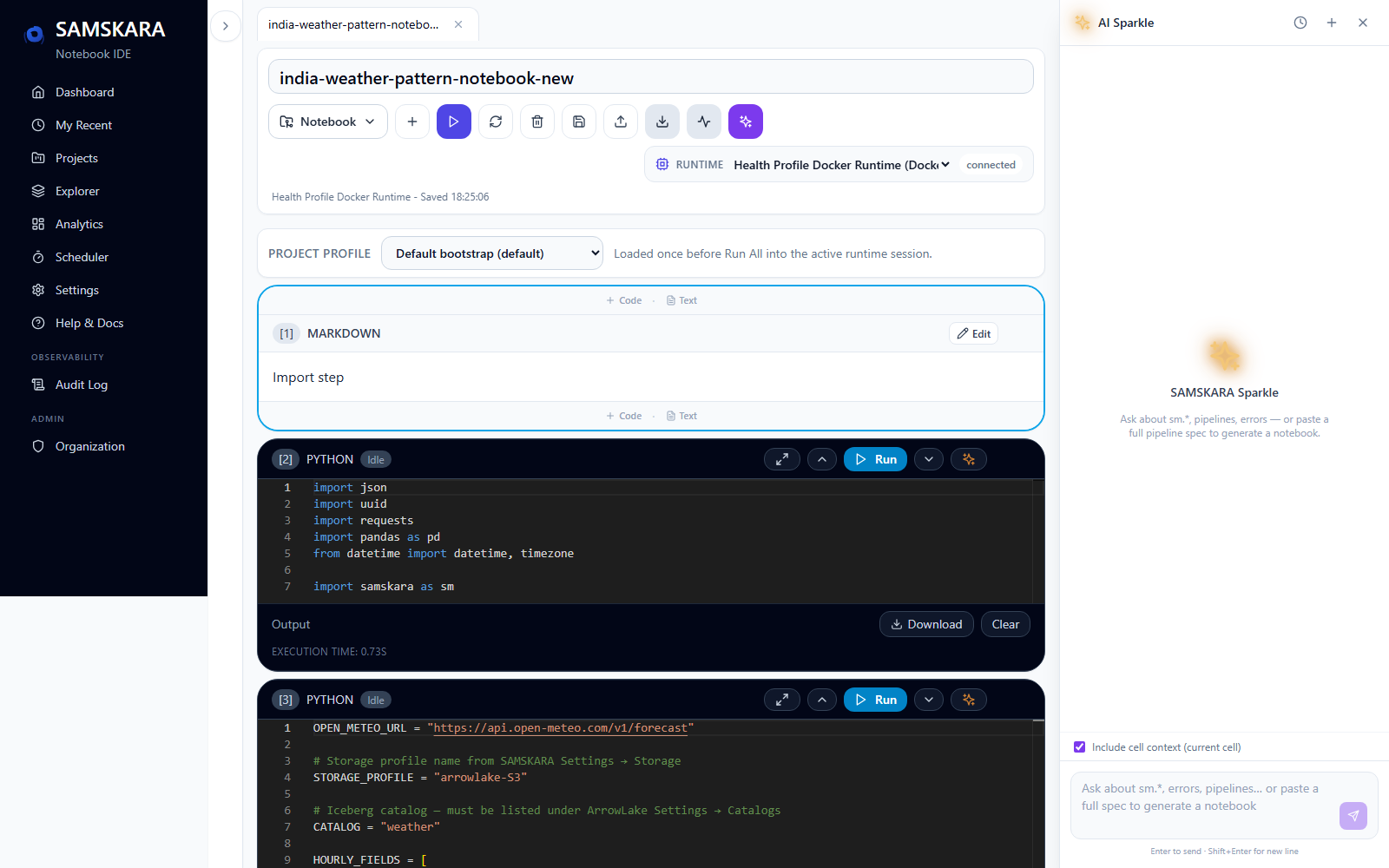
Task: Click the down chevron next to Run on cell [2]
Action: pos(929,459)
